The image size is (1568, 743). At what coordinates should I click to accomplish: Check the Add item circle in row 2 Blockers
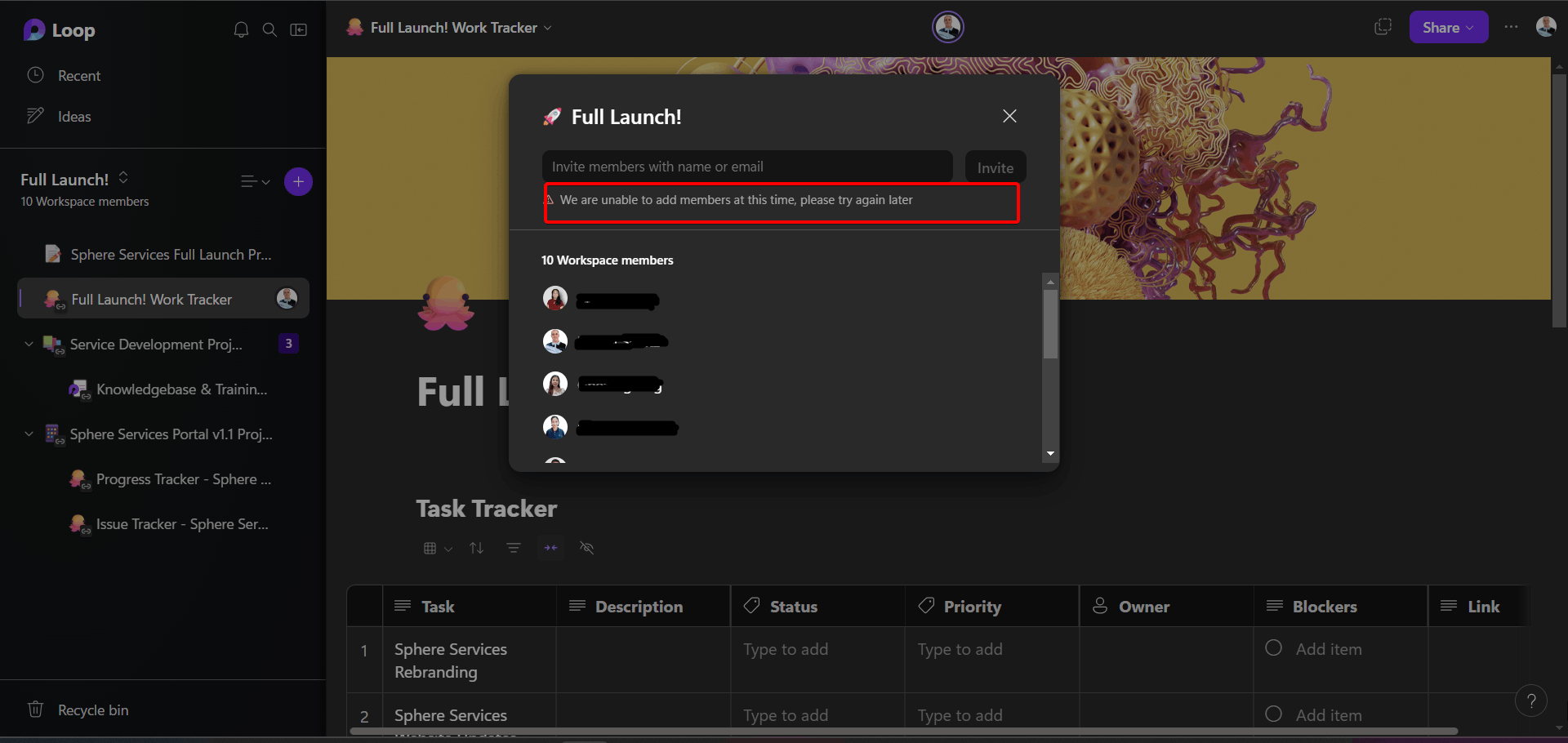point(1273,714)
